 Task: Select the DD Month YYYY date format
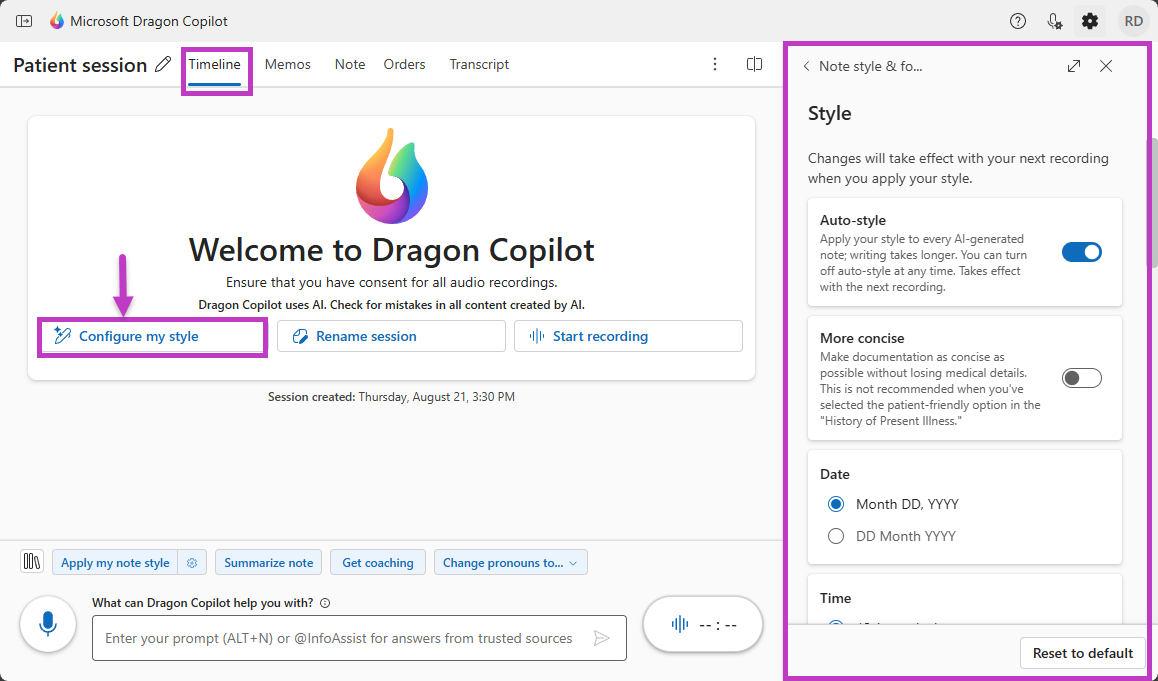coord(836,535)
